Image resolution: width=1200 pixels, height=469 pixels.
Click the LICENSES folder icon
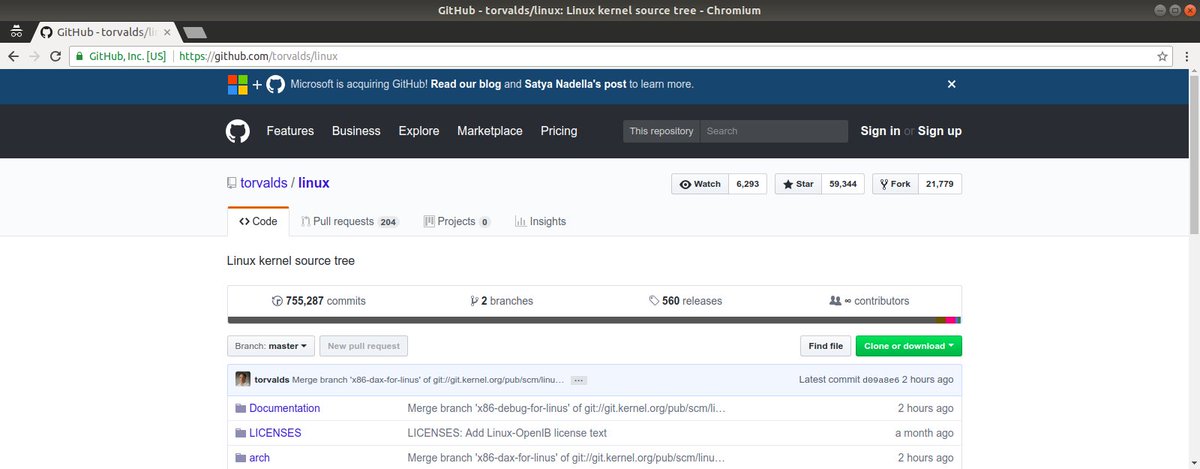click(240, 433)
